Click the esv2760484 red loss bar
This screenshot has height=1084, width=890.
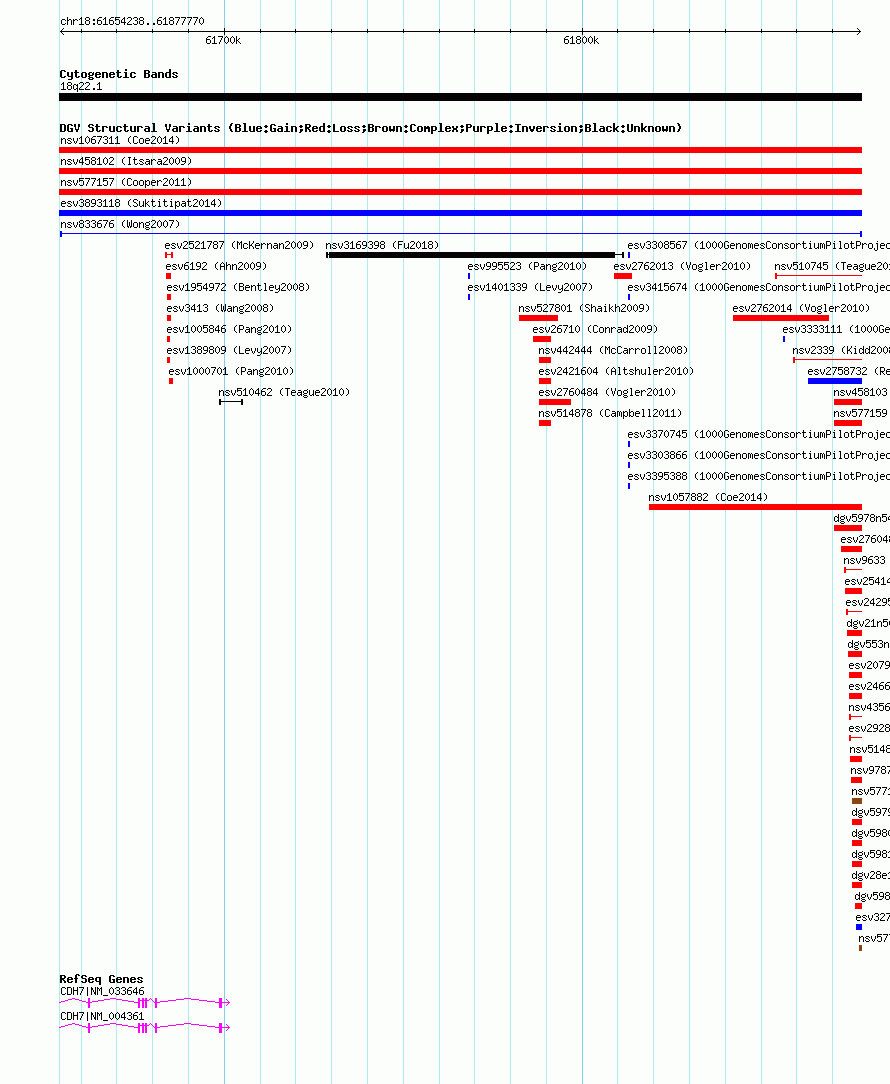(x=555, y=402)
